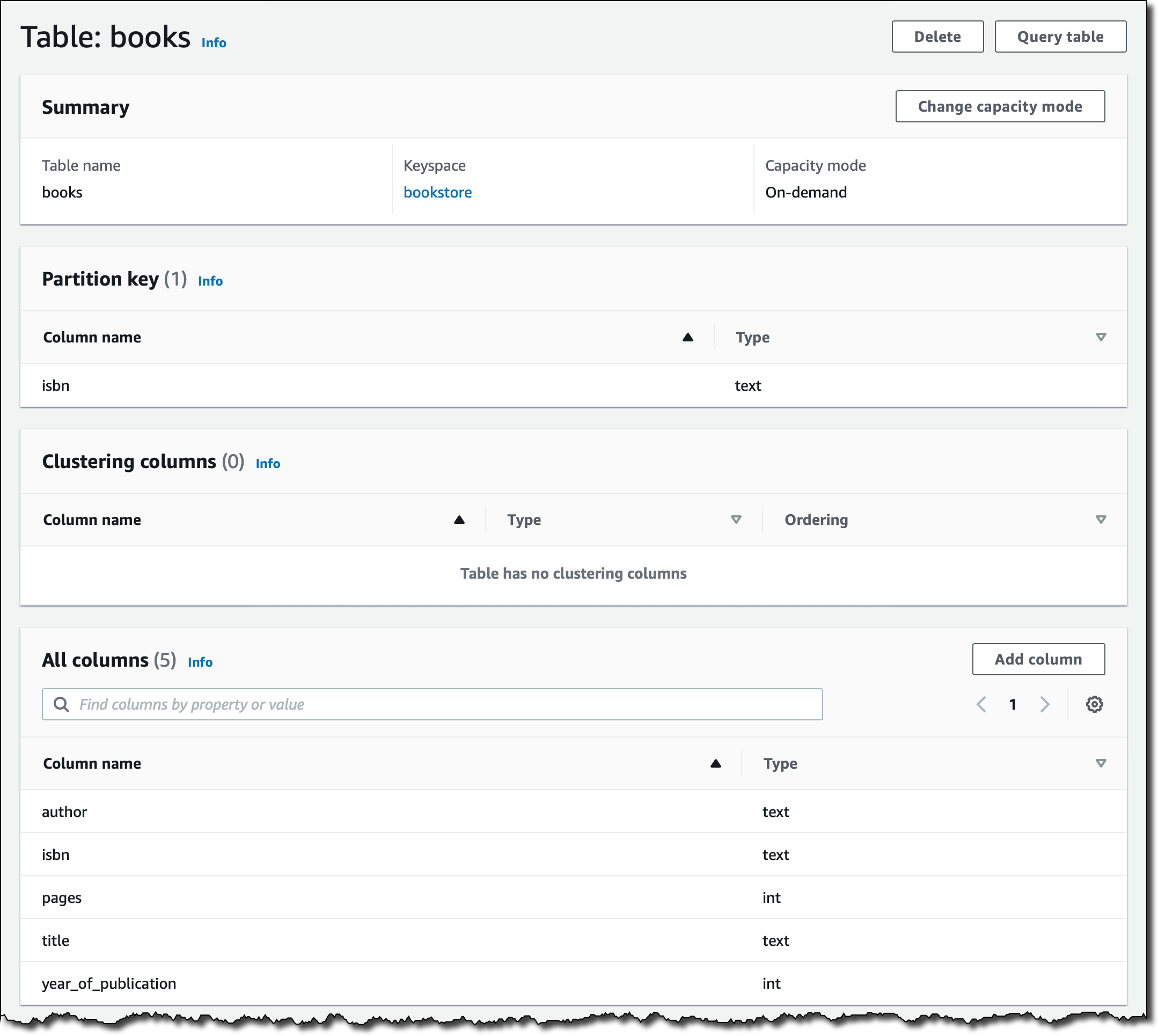This screenshot has width=1158, height=1036.
Task: Go to next page of columns
Action: pos(1045,704)
